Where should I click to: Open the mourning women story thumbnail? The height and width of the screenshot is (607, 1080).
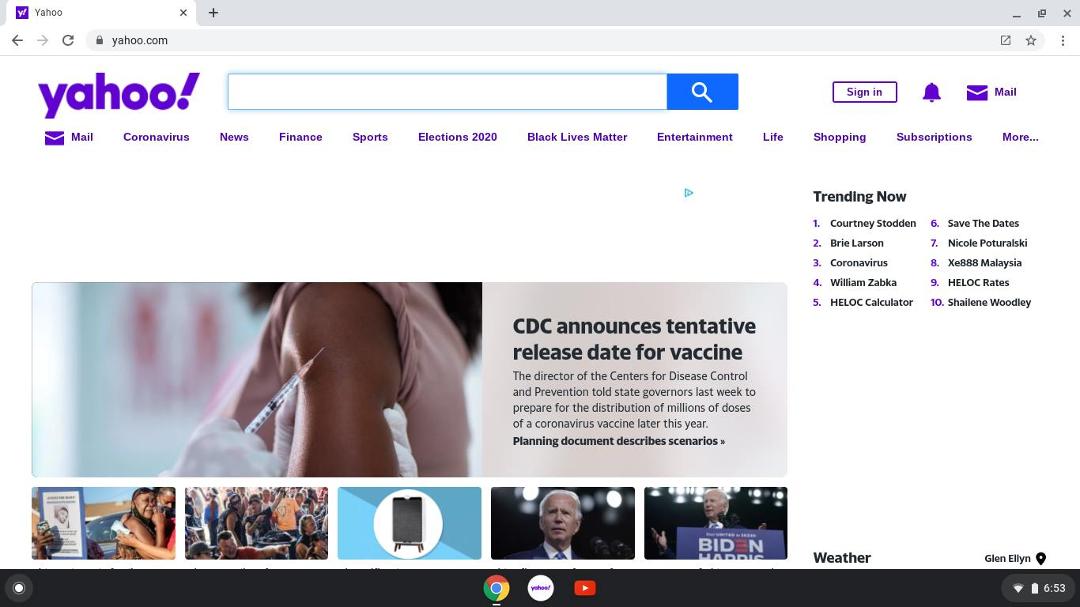(x=103, y=523)
